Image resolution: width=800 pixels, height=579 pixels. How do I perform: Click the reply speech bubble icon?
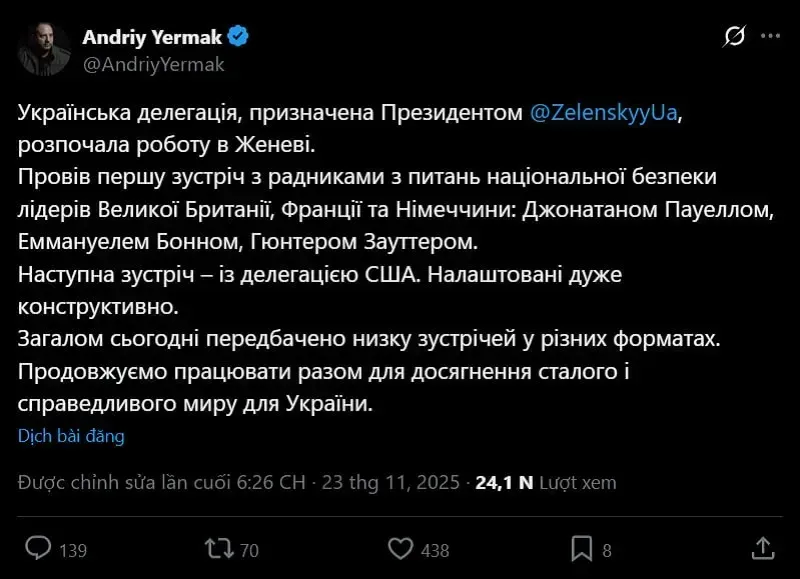click(x=38, y=548)
